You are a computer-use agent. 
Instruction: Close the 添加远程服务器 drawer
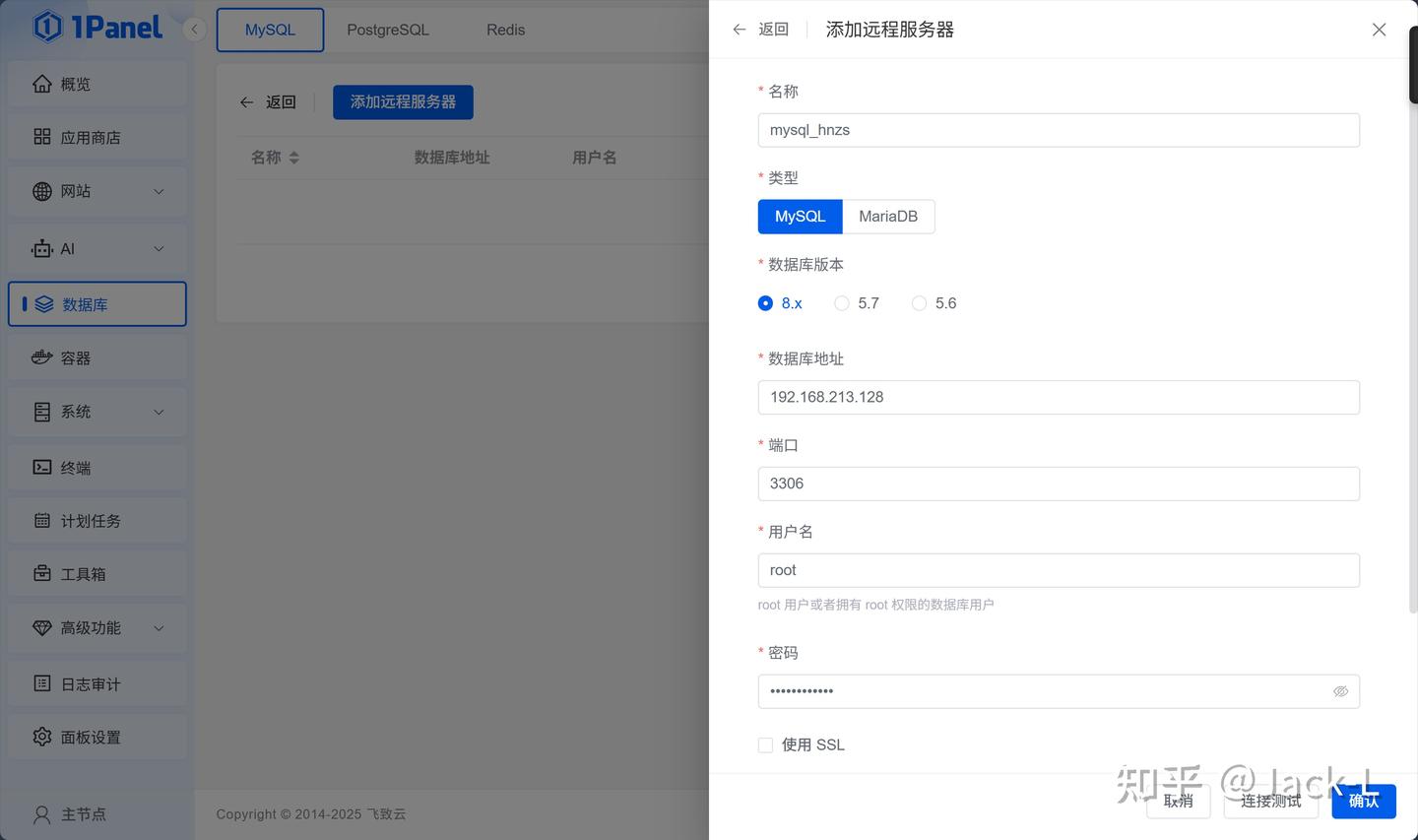pyautogui.click(x=1379, y=30)
